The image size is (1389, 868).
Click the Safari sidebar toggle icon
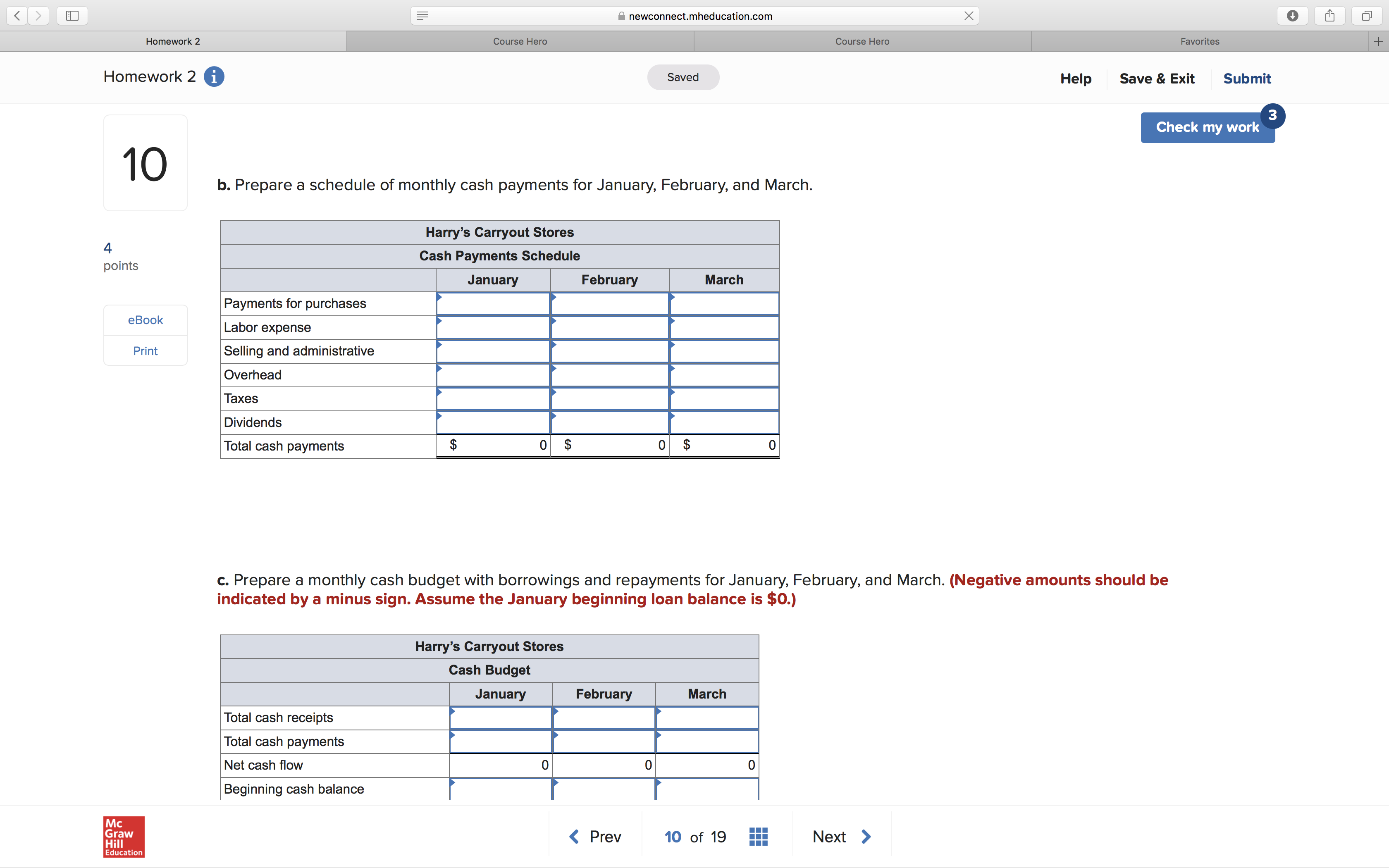tap(72, 16)
